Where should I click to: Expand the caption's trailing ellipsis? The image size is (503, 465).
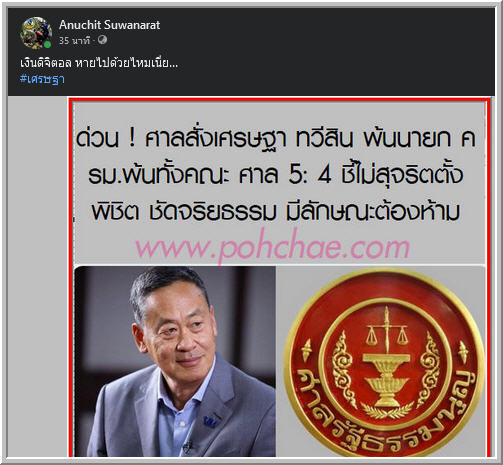point(173,64)
